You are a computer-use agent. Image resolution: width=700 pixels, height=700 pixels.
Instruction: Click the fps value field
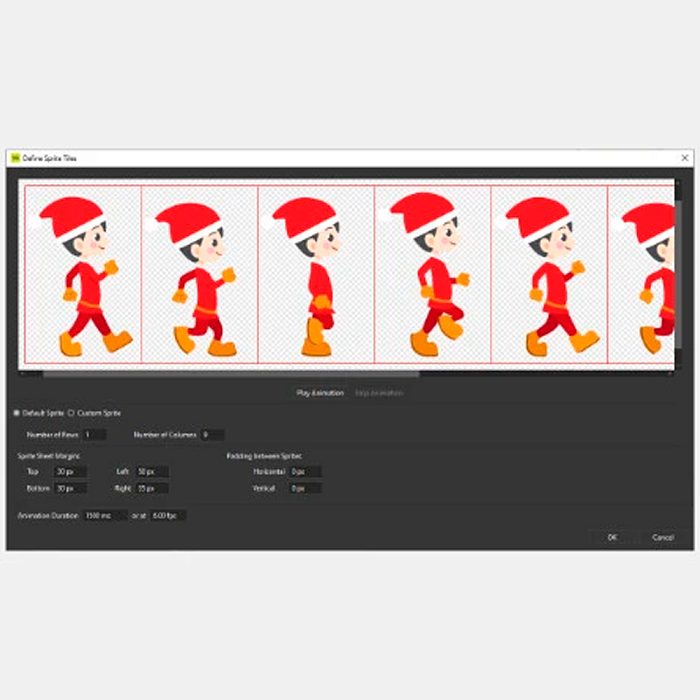(x=167, y=515)
